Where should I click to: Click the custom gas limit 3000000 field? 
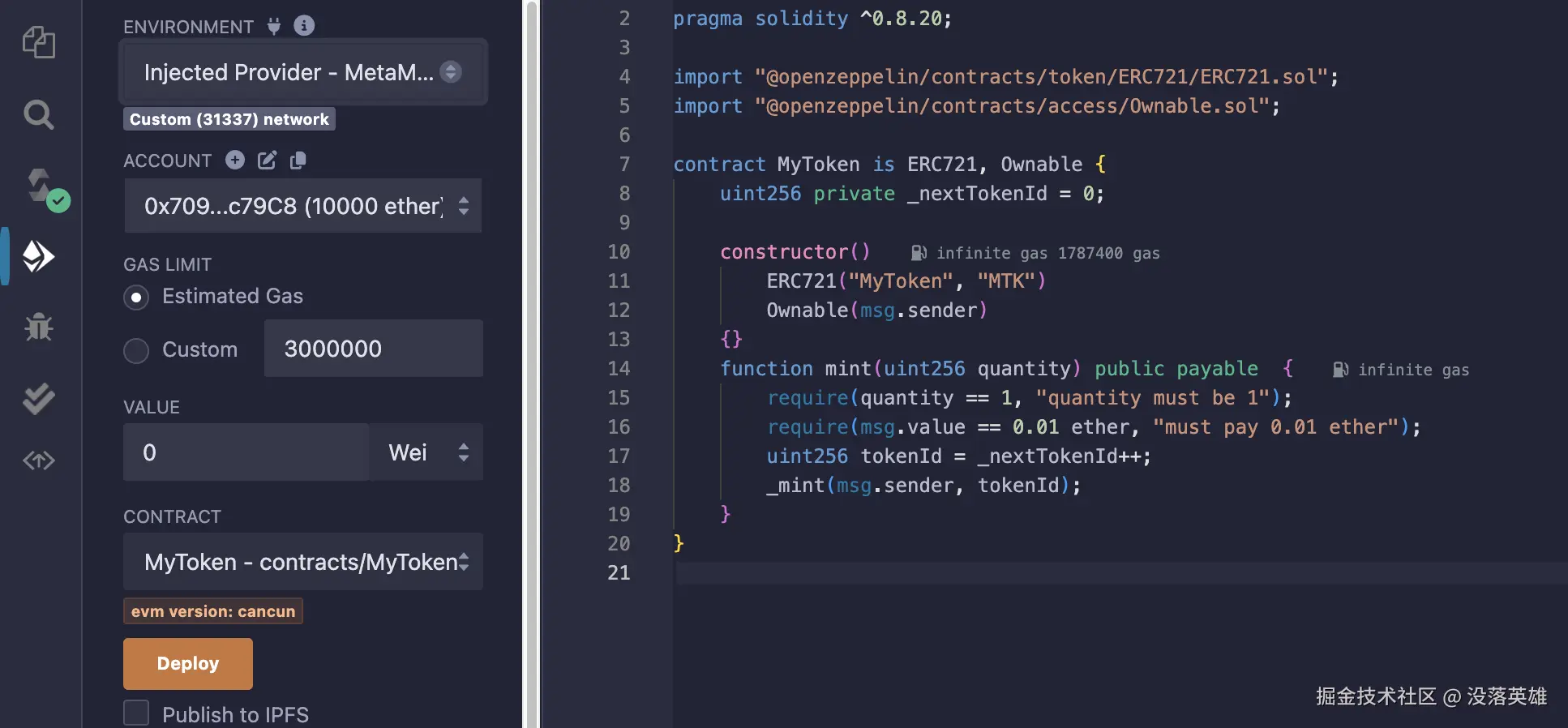click(x=374, y=349)
